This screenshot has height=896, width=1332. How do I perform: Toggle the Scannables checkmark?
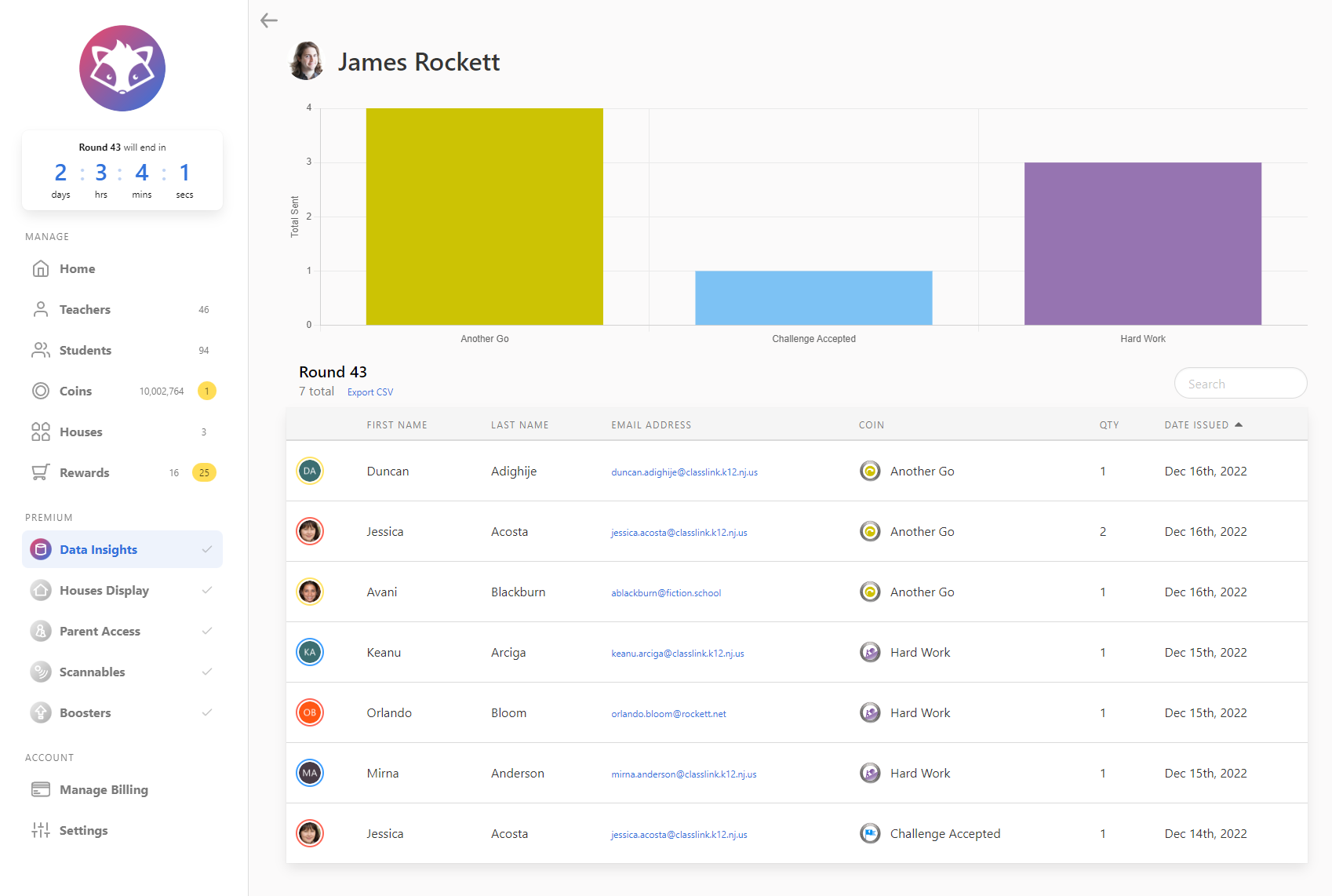pos(207,672)
